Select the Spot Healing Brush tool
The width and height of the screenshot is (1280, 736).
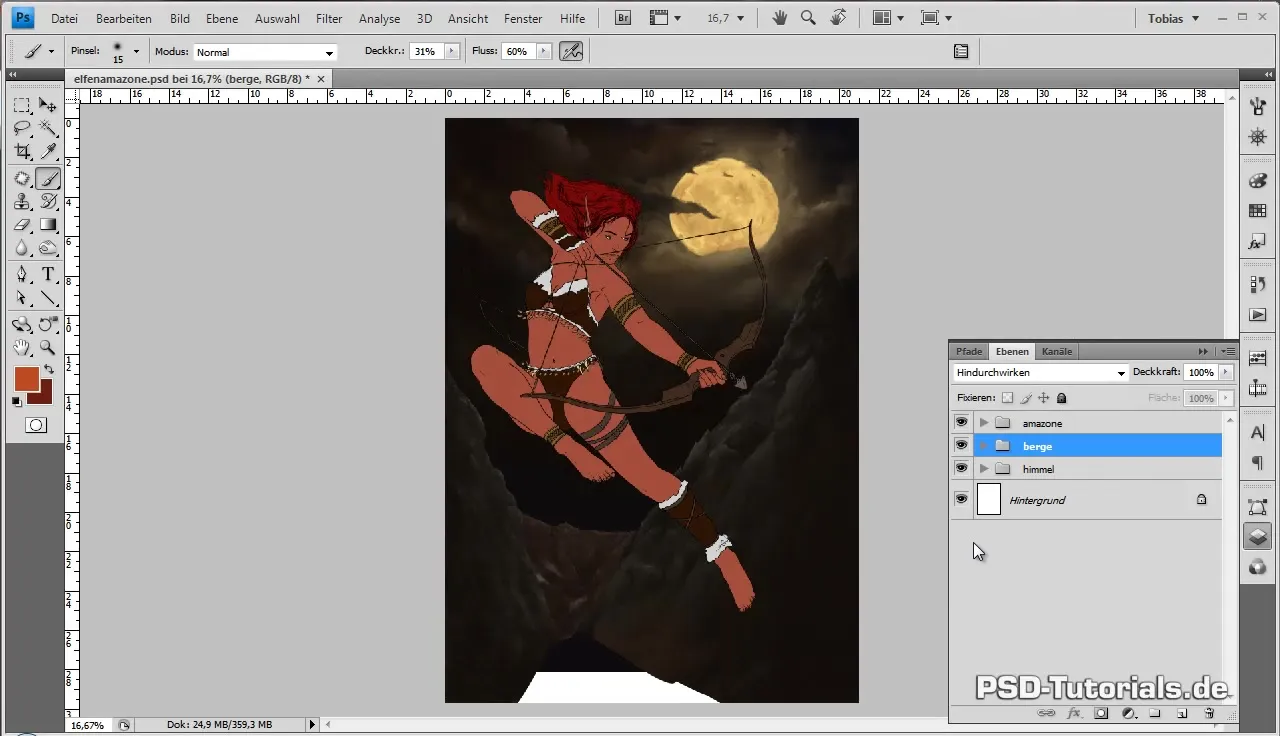click(x=21, y=179)
